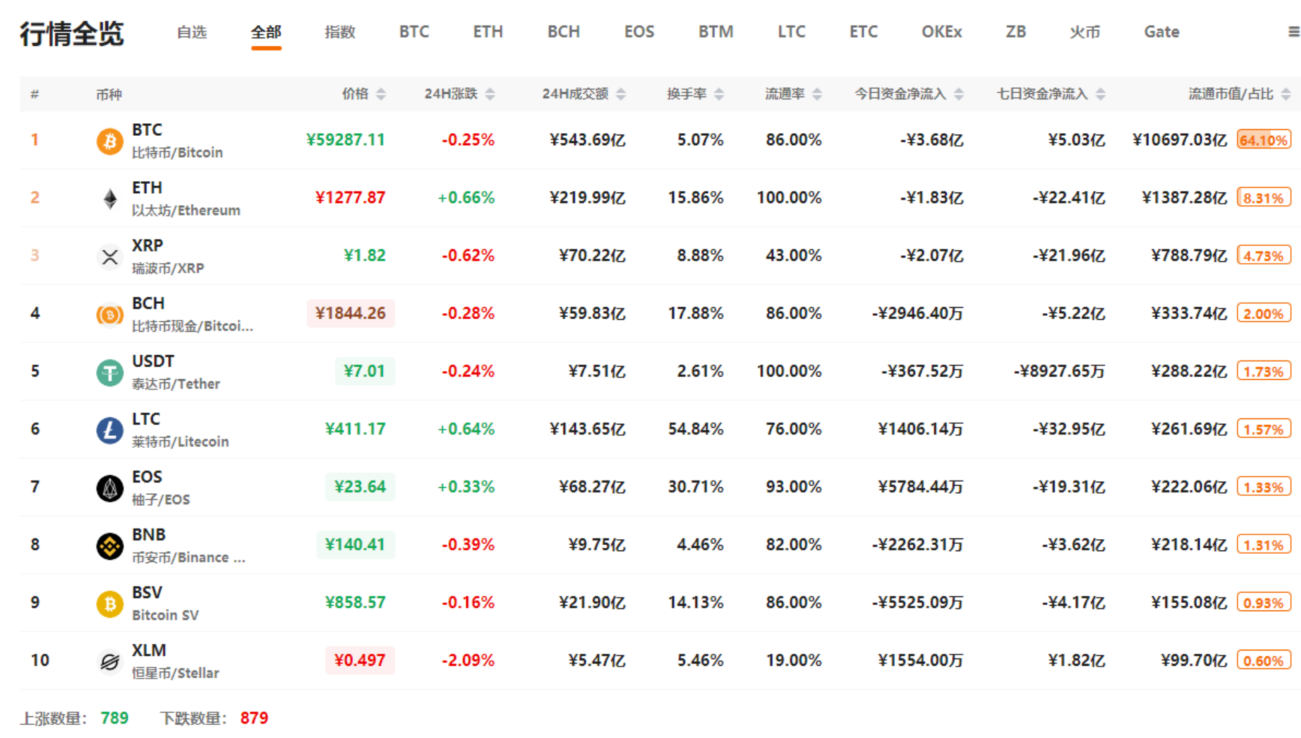
Task: Click the Tether USDT coin icon
Action: tap(109, 373)
